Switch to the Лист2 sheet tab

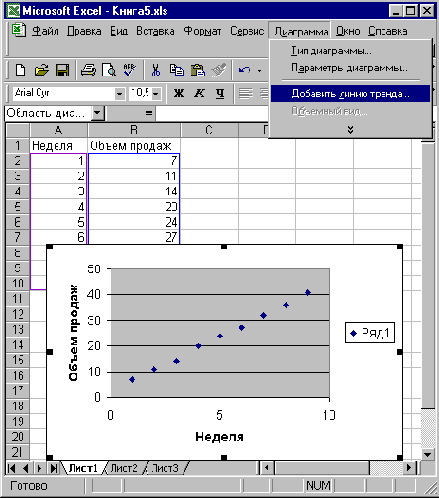tap(124, 468)
